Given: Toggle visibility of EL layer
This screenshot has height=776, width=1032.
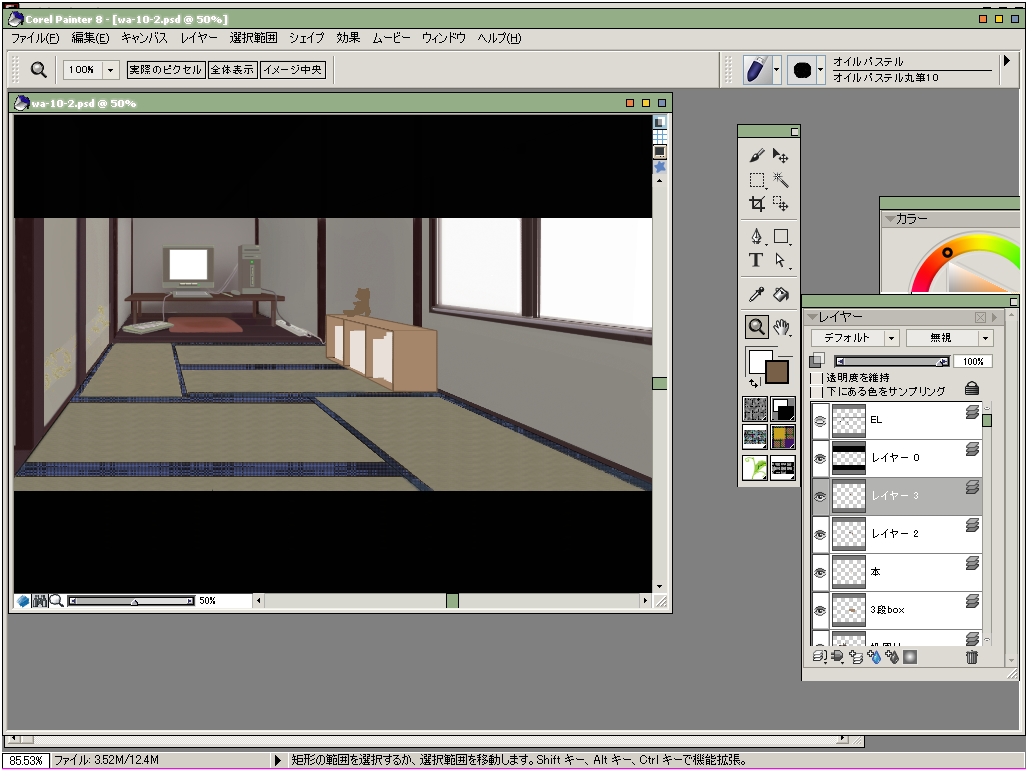Looking at the screenshot, I should [x=820, y=421].
